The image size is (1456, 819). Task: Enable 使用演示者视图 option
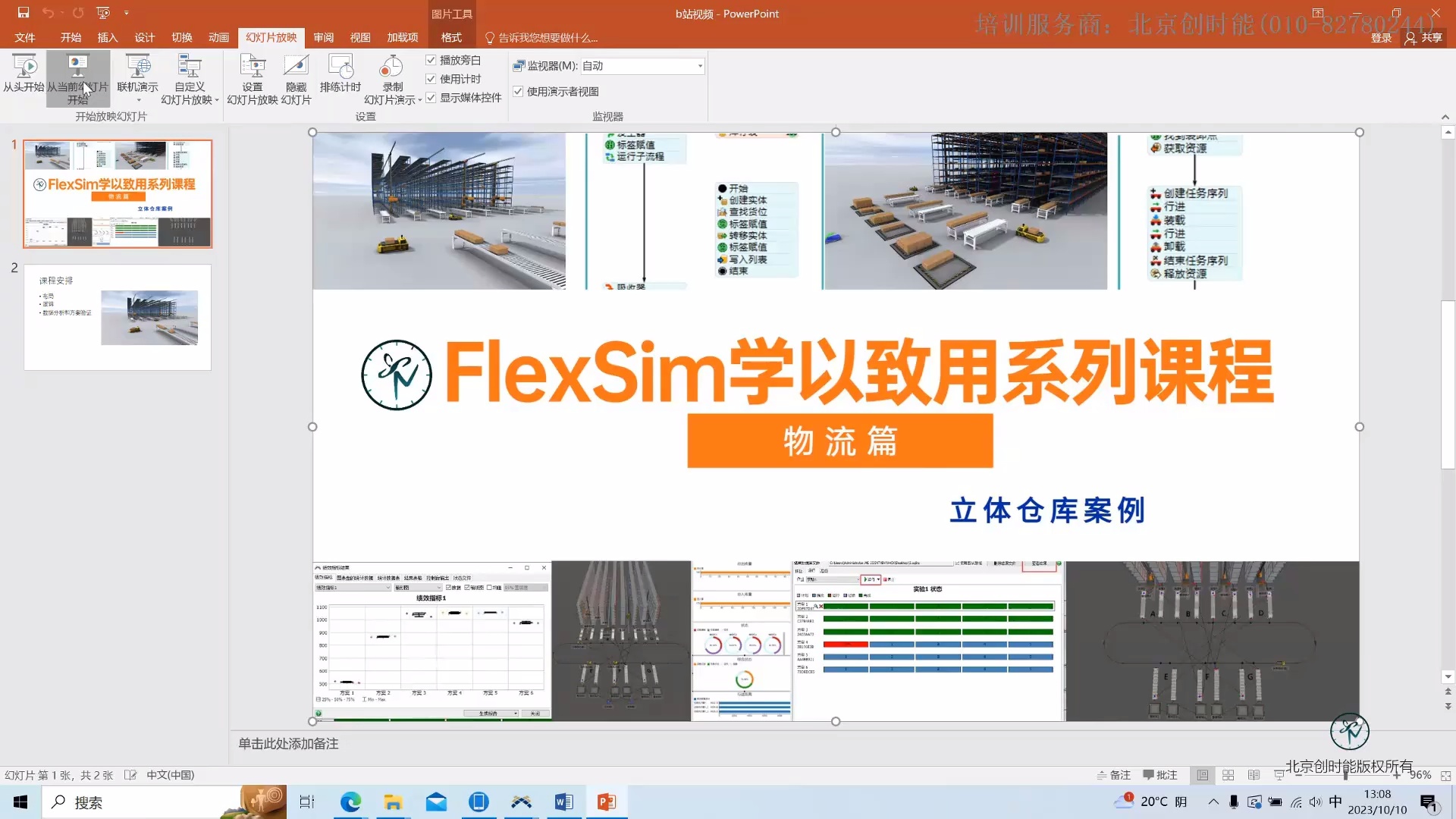click(x=518, y=91)
